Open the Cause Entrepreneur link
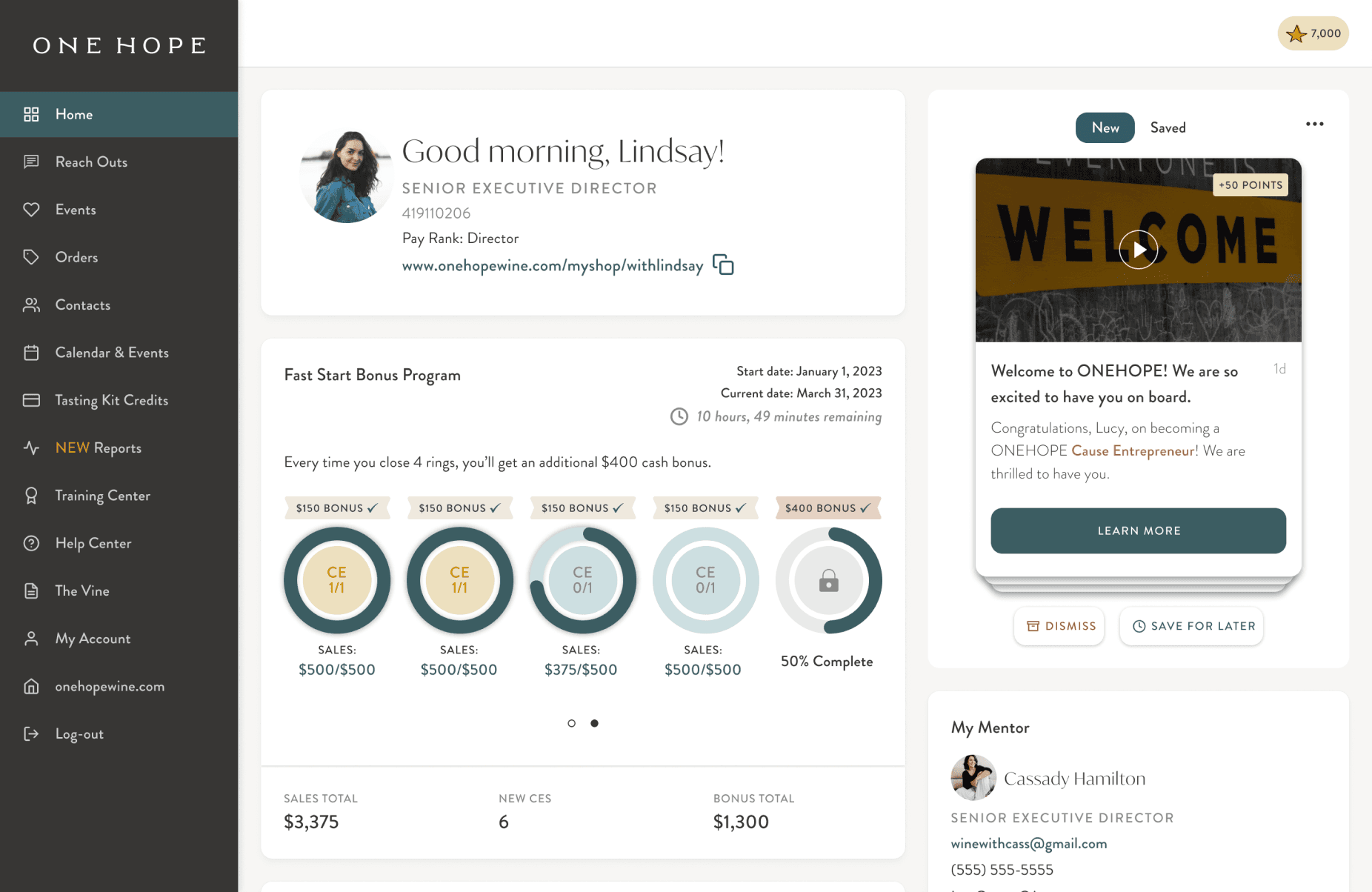Viewport: 1372px width, 892px height. tap(1133, 450)
